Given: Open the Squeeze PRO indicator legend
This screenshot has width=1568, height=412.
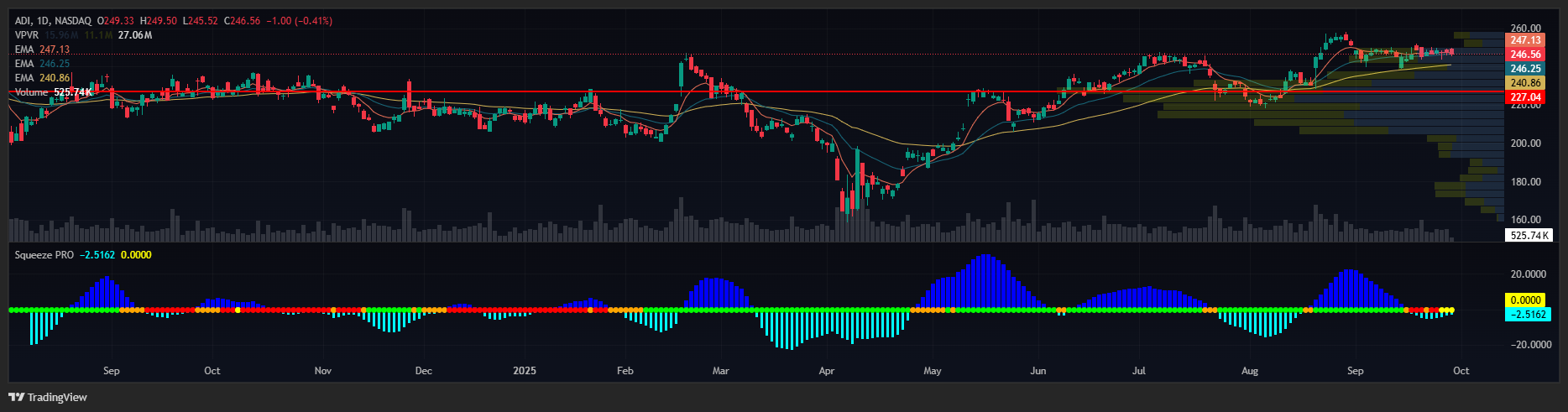Looking at the screenshot, I should [x=44, y=255].
